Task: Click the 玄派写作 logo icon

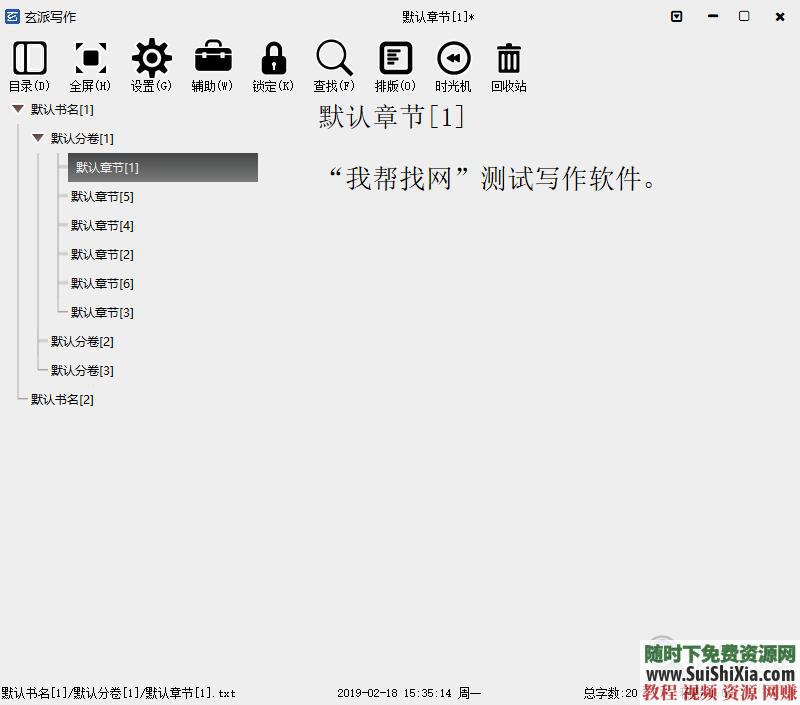Action: pyautogui.click(x=12, y=16)
